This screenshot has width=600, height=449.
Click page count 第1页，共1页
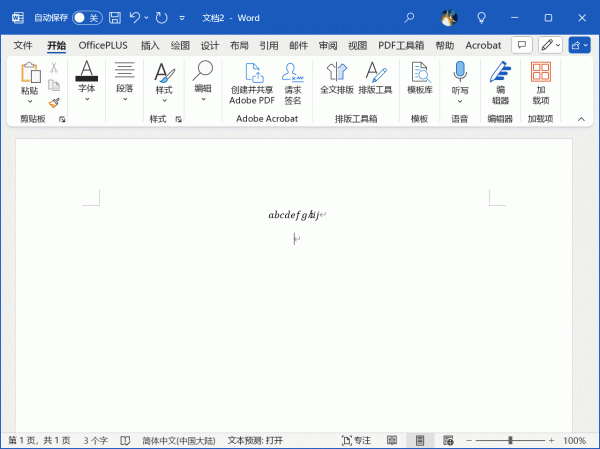pyautogui.click(x=39, y=441)
